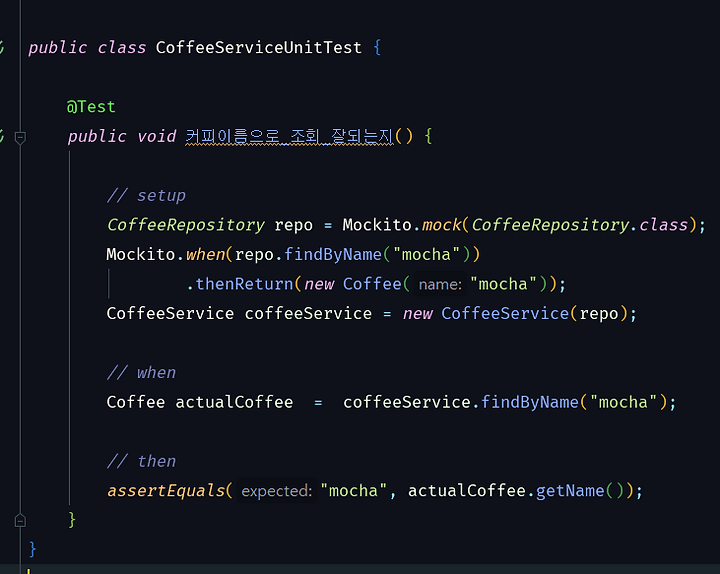Viewport: 720px width, 574px height.
Task: Click the 'when' call in Mockito.when
Action: click(205, 254)
